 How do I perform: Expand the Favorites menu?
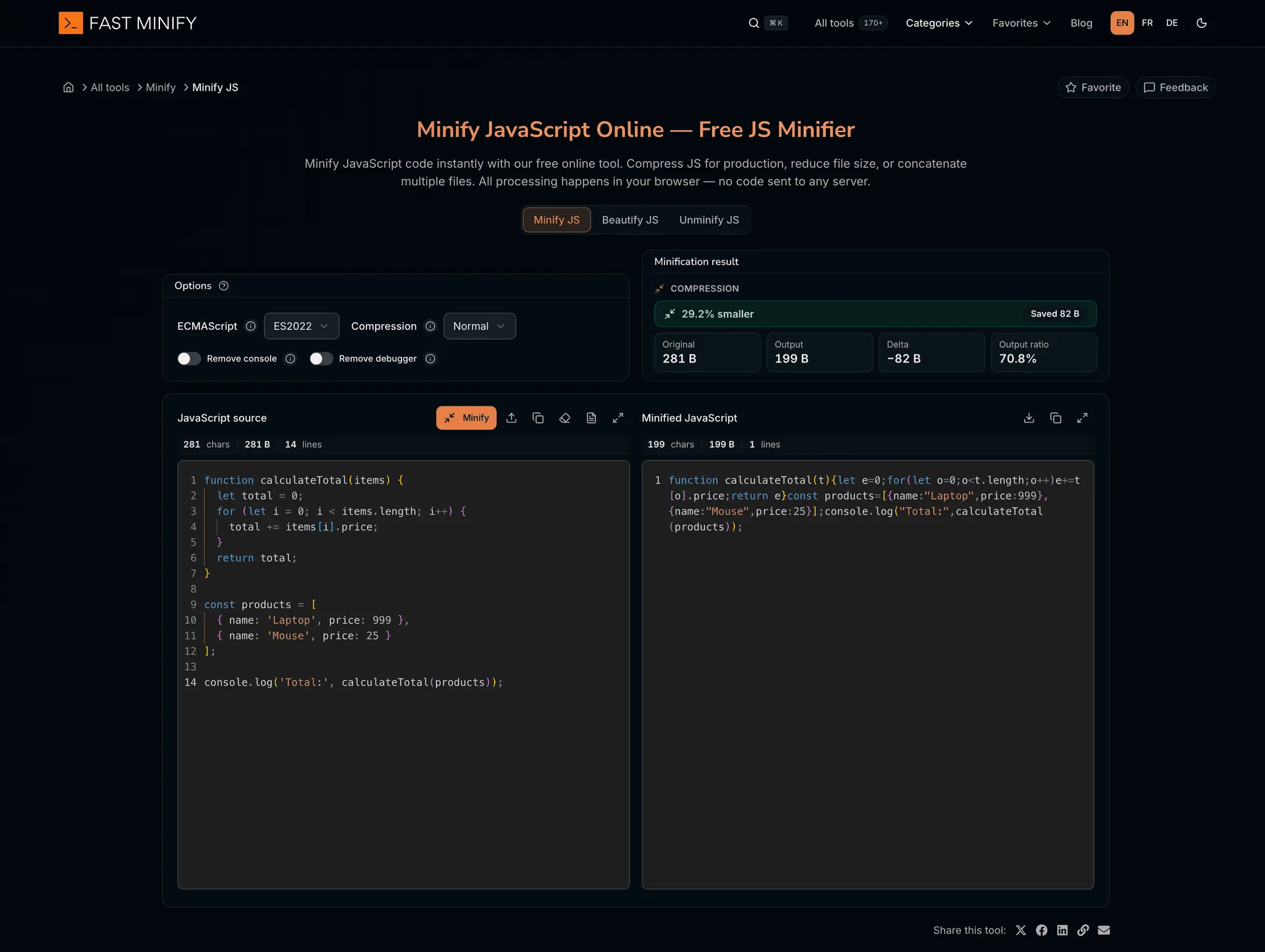(1021, 23)
